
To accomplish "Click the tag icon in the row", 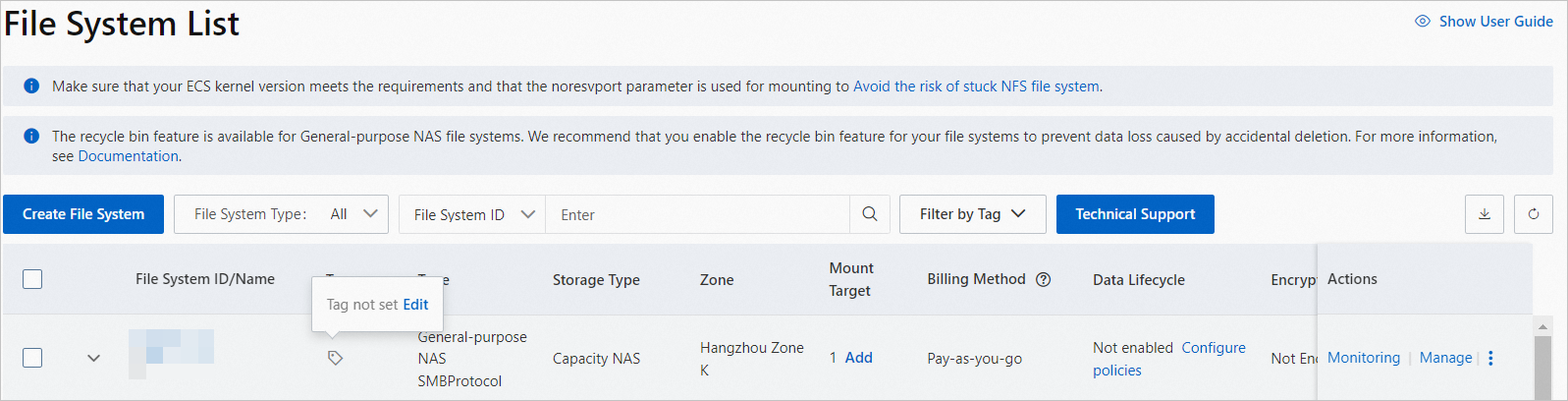I will pyautogui.click(x=335, y=358).
